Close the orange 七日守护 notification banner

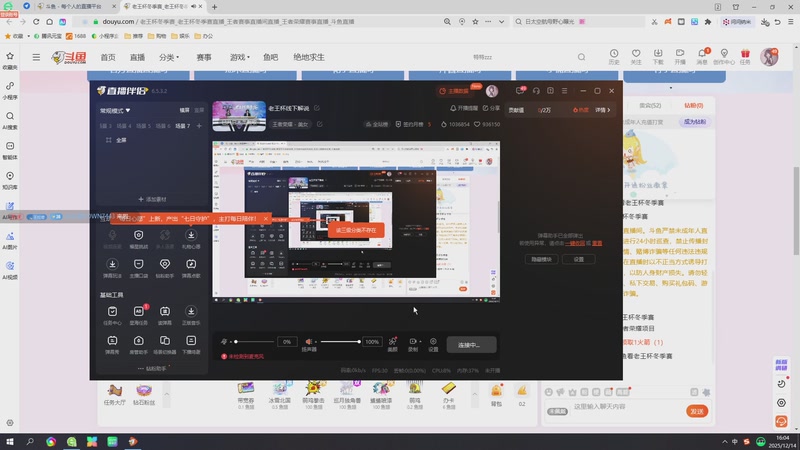click(x=265, y=218)
